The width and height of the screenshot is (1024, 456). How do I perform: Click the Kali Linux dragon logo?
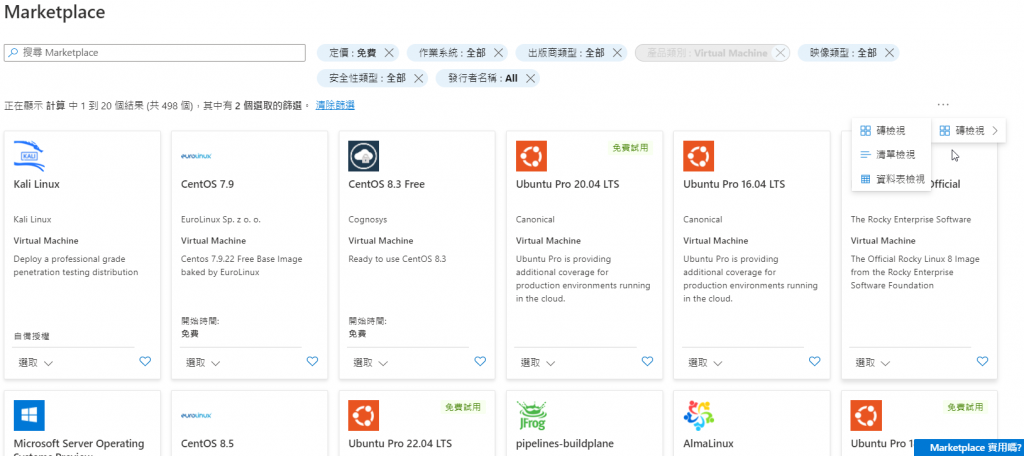pyautogui.click(x=29, y=156)
